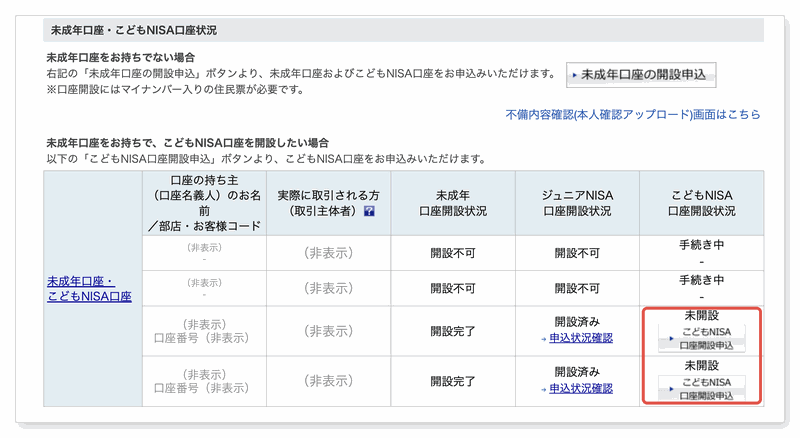Click the 口座の持ち主 column header
This screenshot has height=438, width=800.
click(x=204, y=203)
